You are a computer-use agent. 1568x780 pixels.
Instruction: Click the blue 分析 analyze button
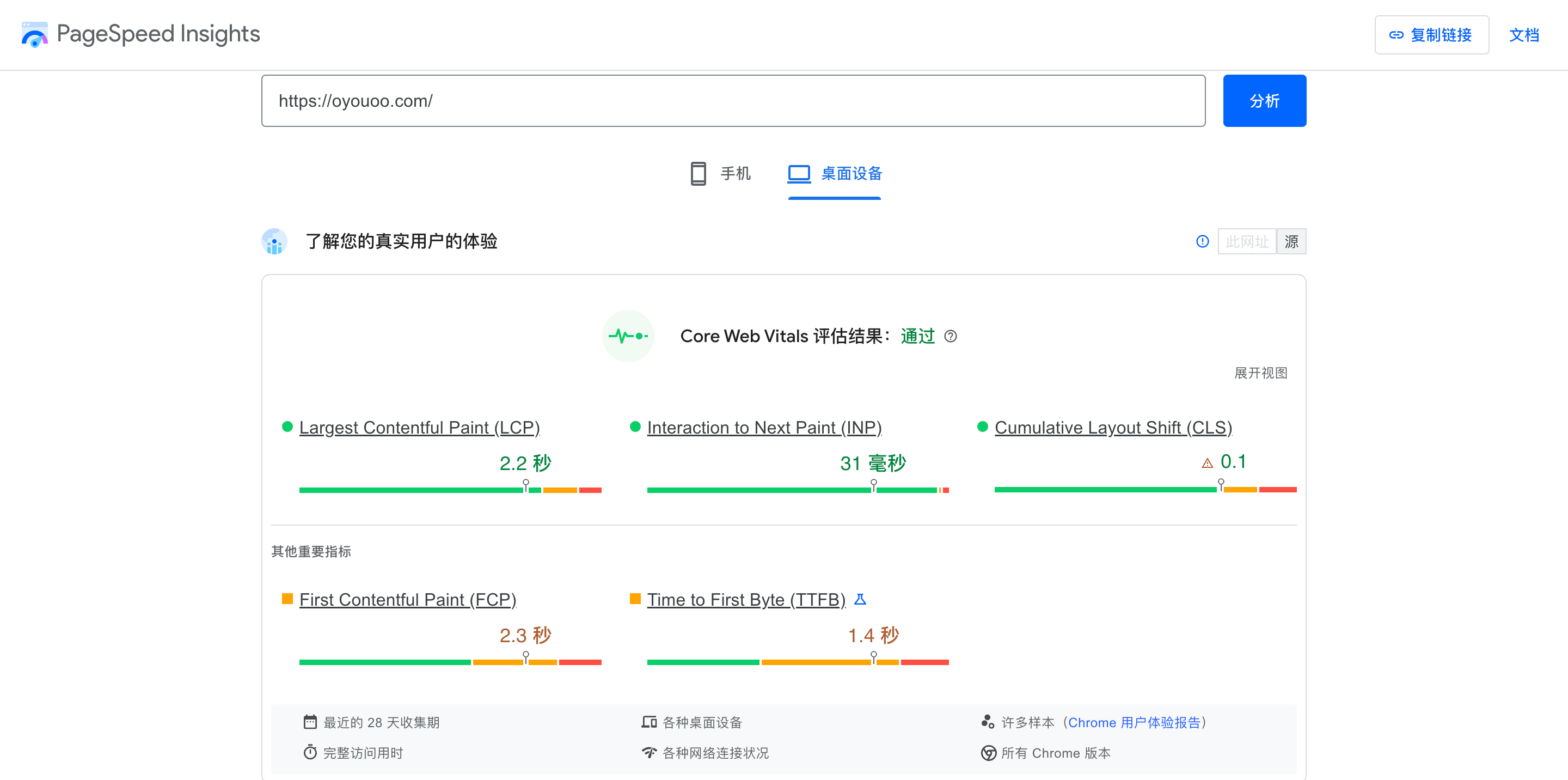pos(1264,101)
